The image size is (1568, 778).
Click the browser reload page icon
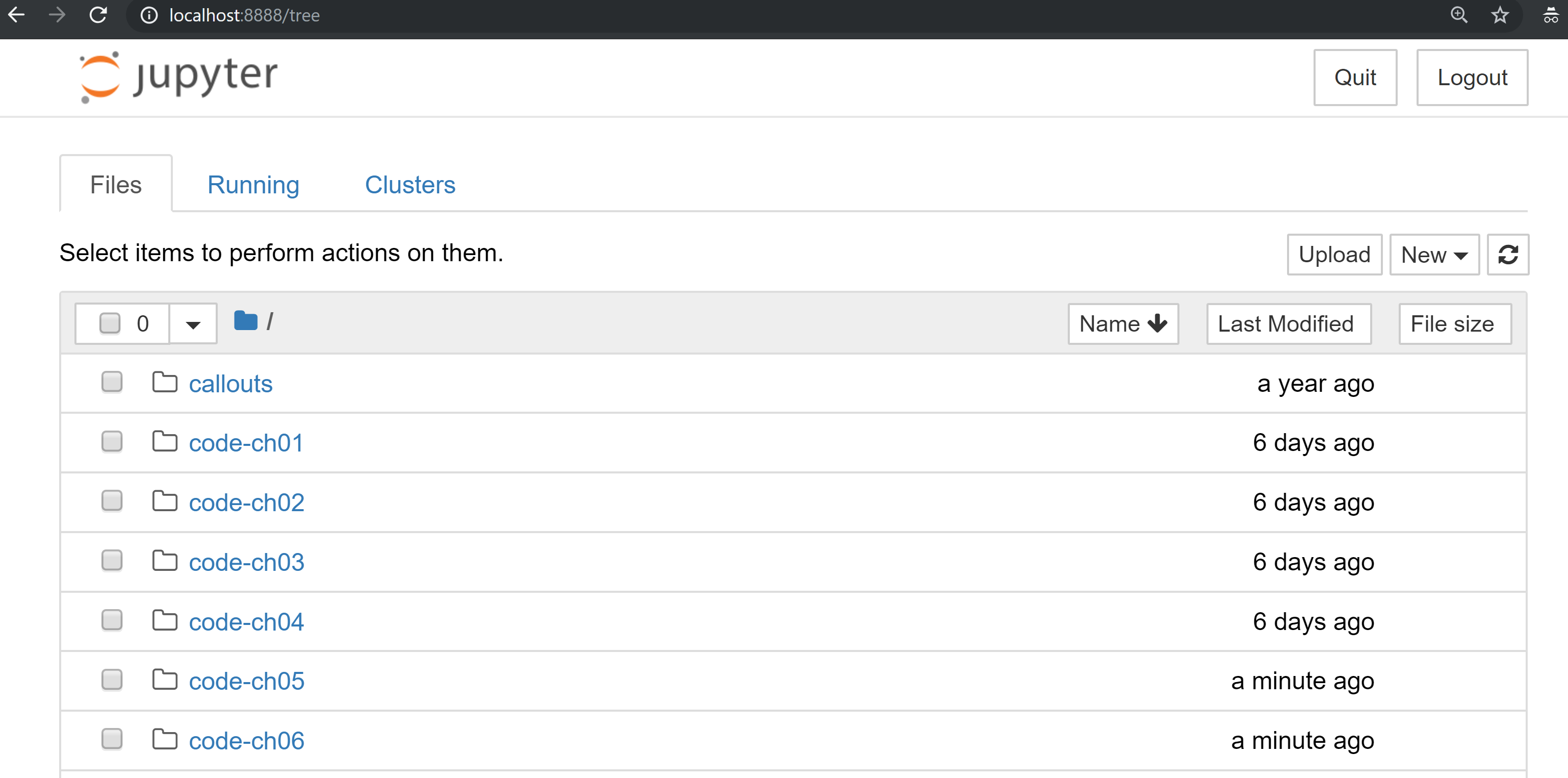pyautogui.click(x=98, y=15)
